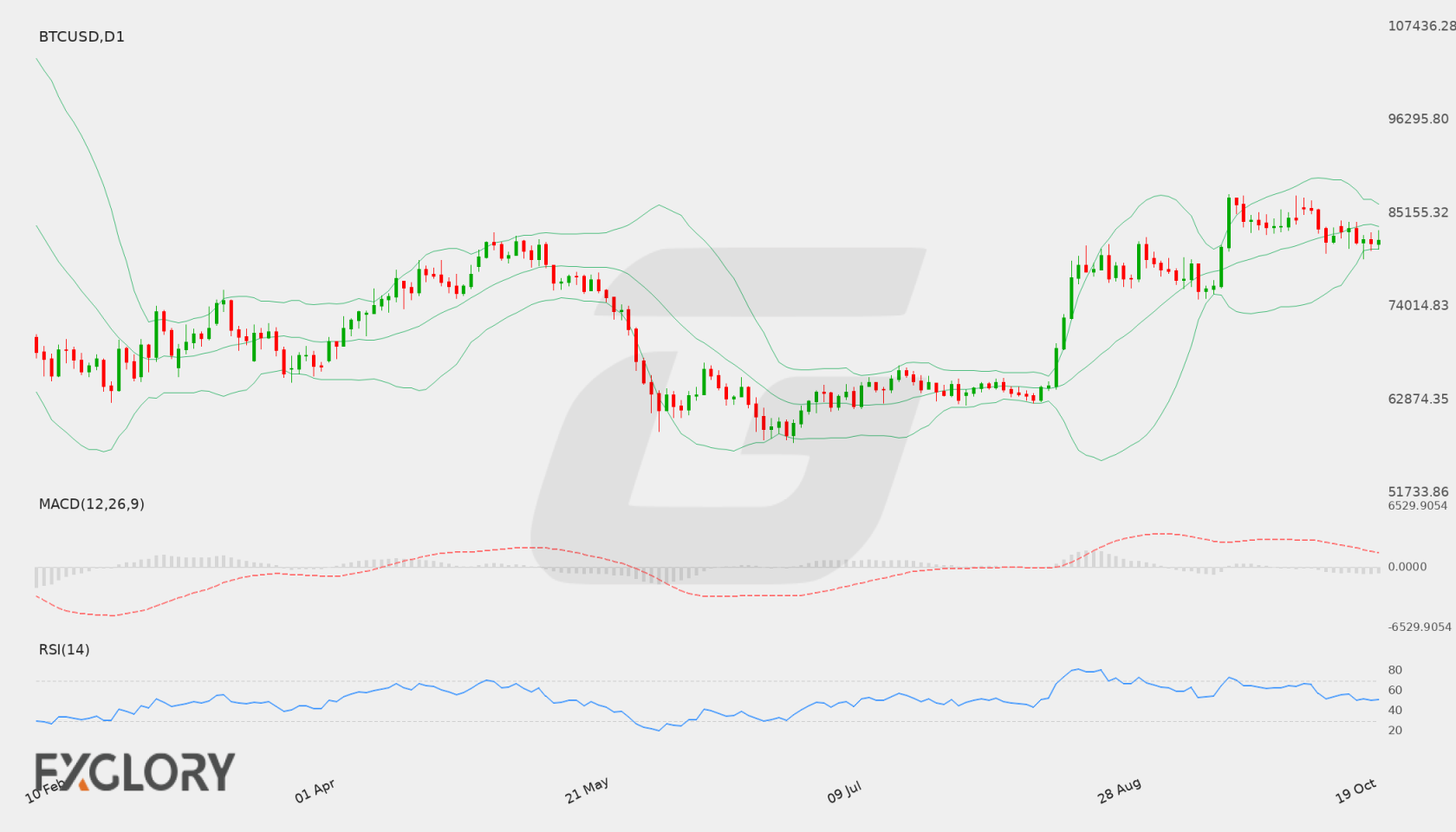Click the 107436.28 price axis label
Screen dimensions: 1456x832
coord(1421,26)
